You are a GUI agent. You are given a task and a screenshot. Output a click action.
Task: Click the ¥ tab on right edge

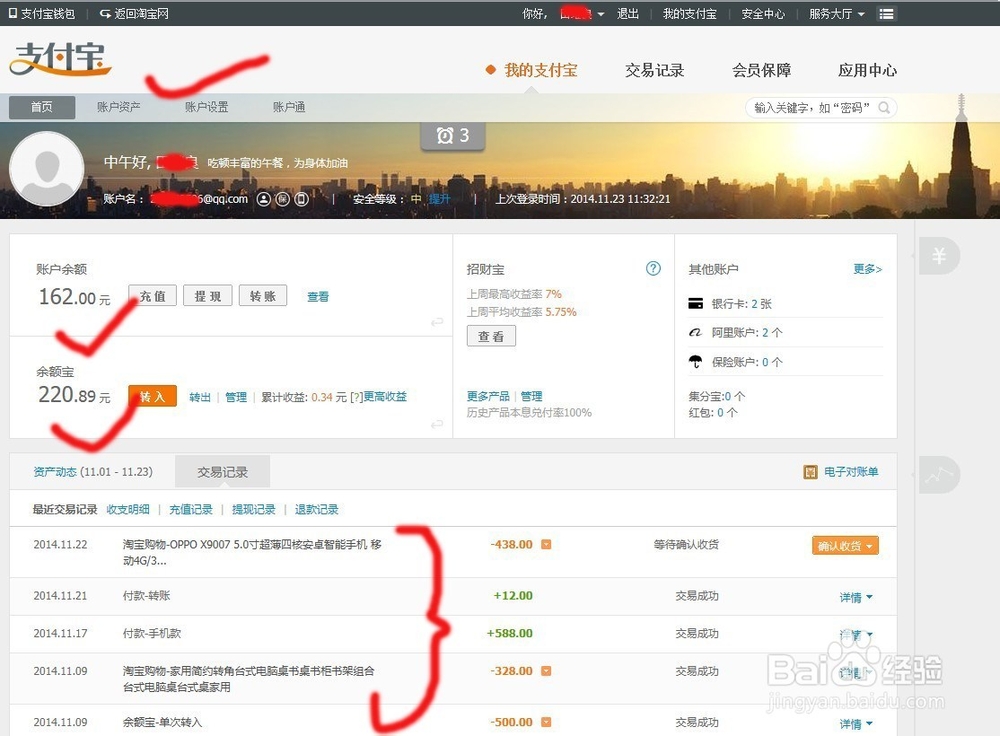point(938,256)
